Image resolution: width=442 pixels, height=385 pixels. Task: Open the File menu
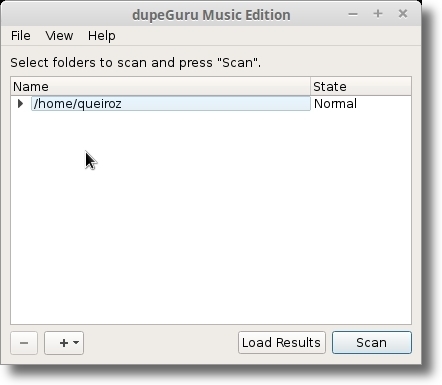click(21, 36)
